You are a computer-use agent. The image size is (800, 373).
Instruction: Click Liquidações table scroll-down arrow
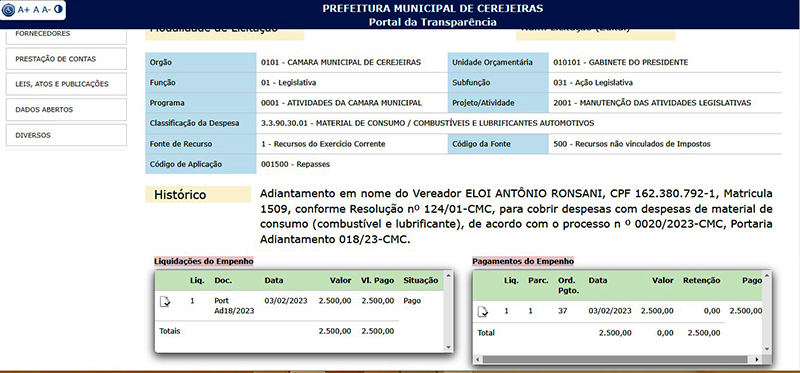pyautogui.click(x=448, y=347)
